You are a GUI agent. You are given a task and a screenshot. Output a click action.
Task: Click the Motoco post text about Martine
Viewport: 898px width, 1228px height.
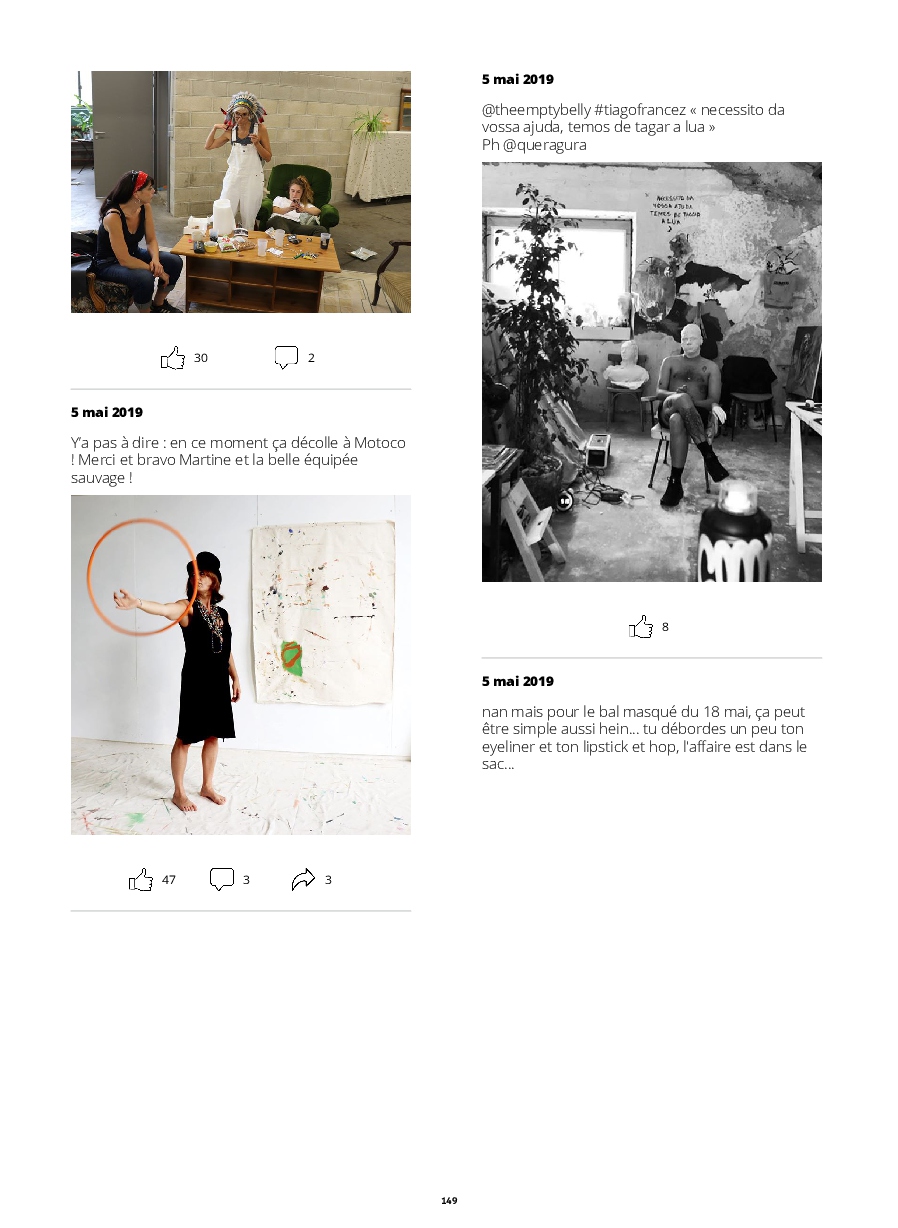coord(238,460)
